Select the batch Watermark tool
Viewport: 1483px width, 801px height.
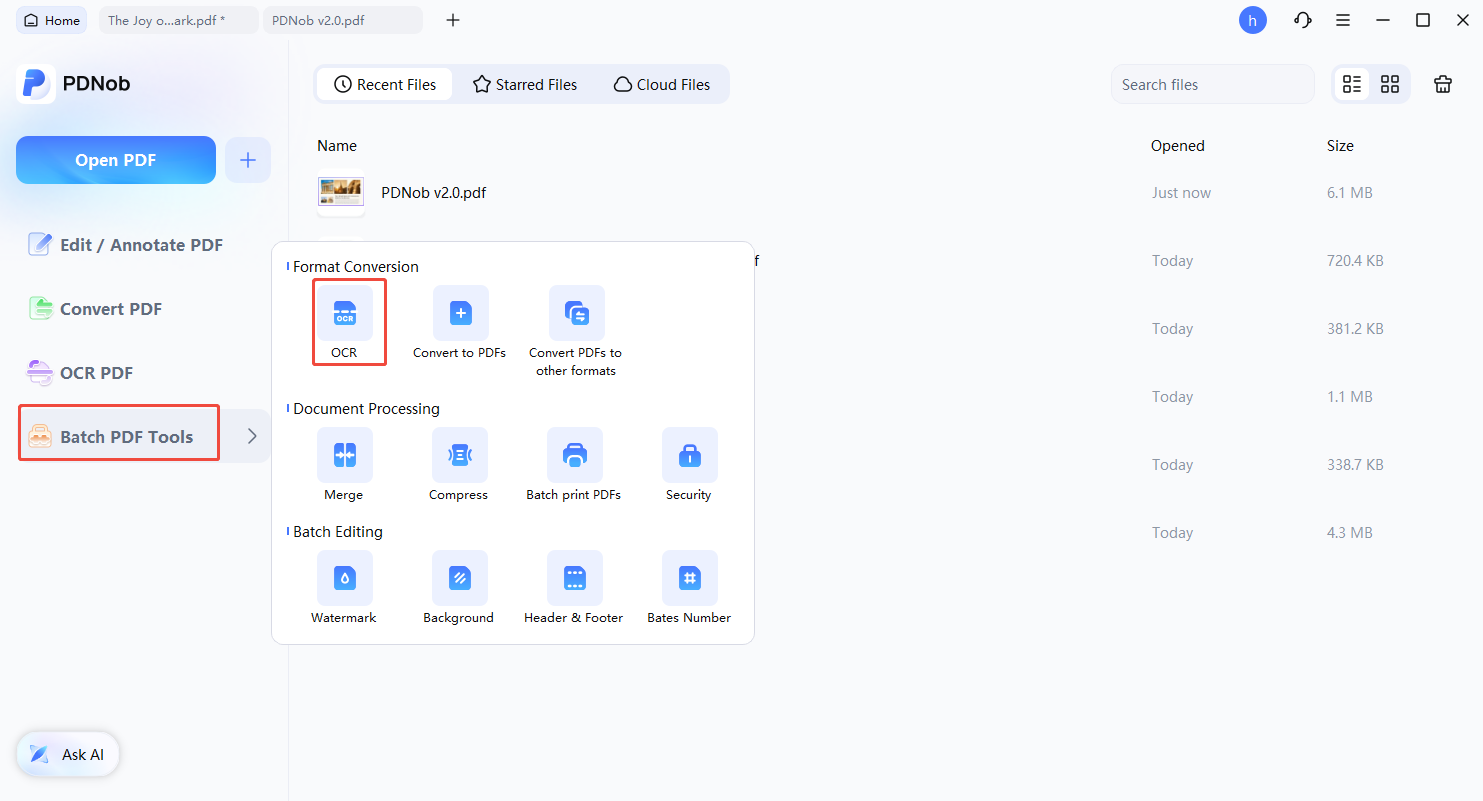click(345, 578)
